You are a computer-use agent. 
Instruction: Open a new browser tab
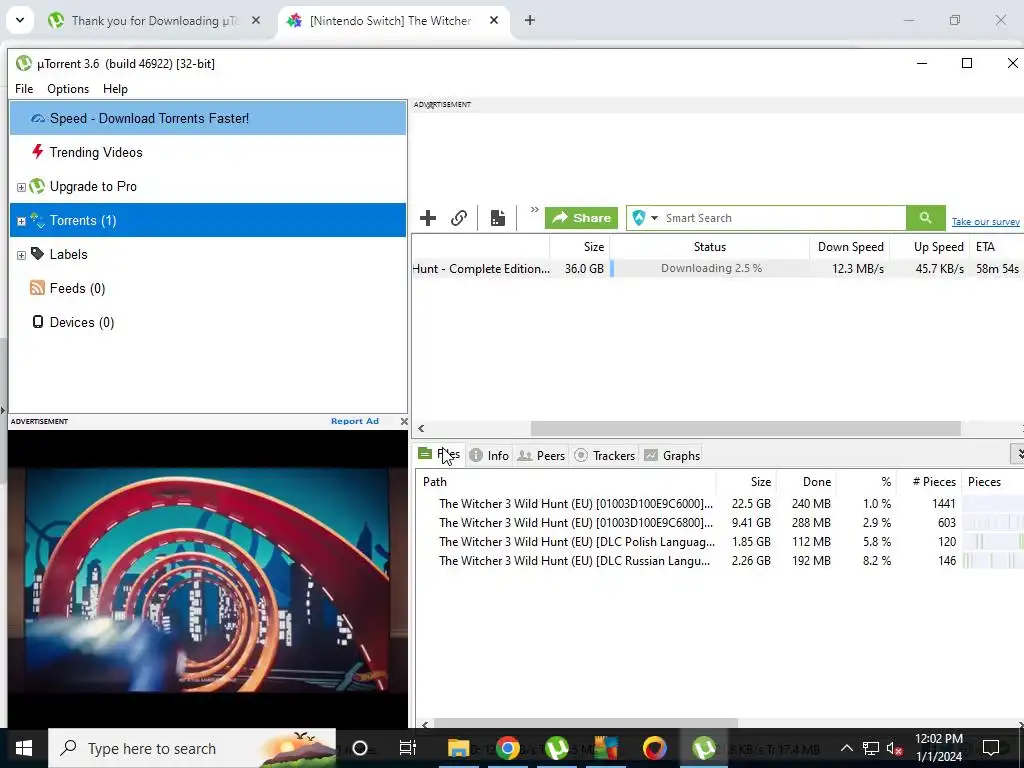tap(530, 20)
